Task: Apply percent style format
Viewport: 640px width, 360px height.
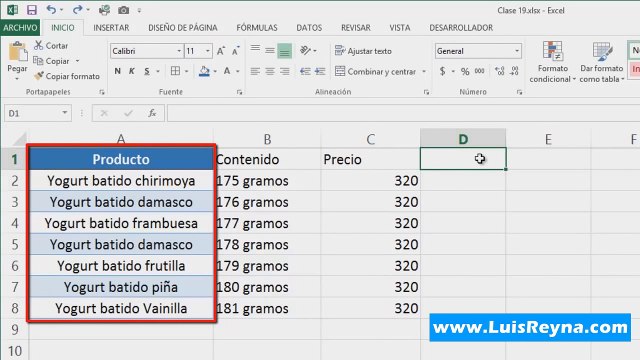Action: (465, 71)
